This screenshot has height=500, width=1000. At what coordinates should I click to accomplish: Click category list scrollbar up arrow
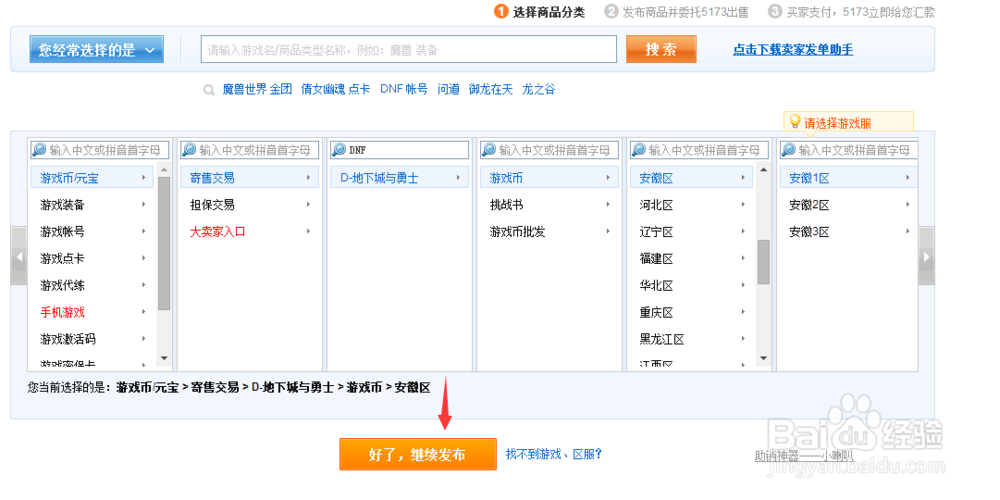(164, 170)
